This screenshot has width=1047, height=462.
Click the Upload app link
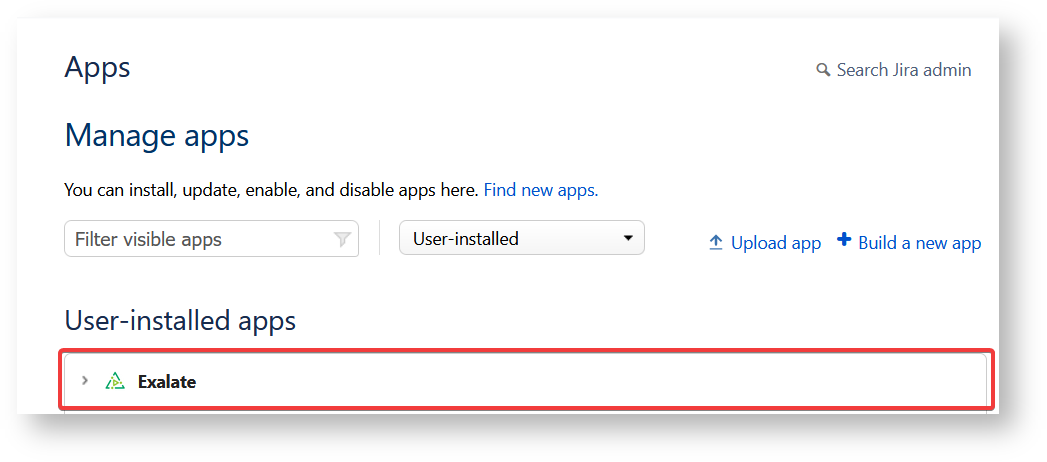776,243
